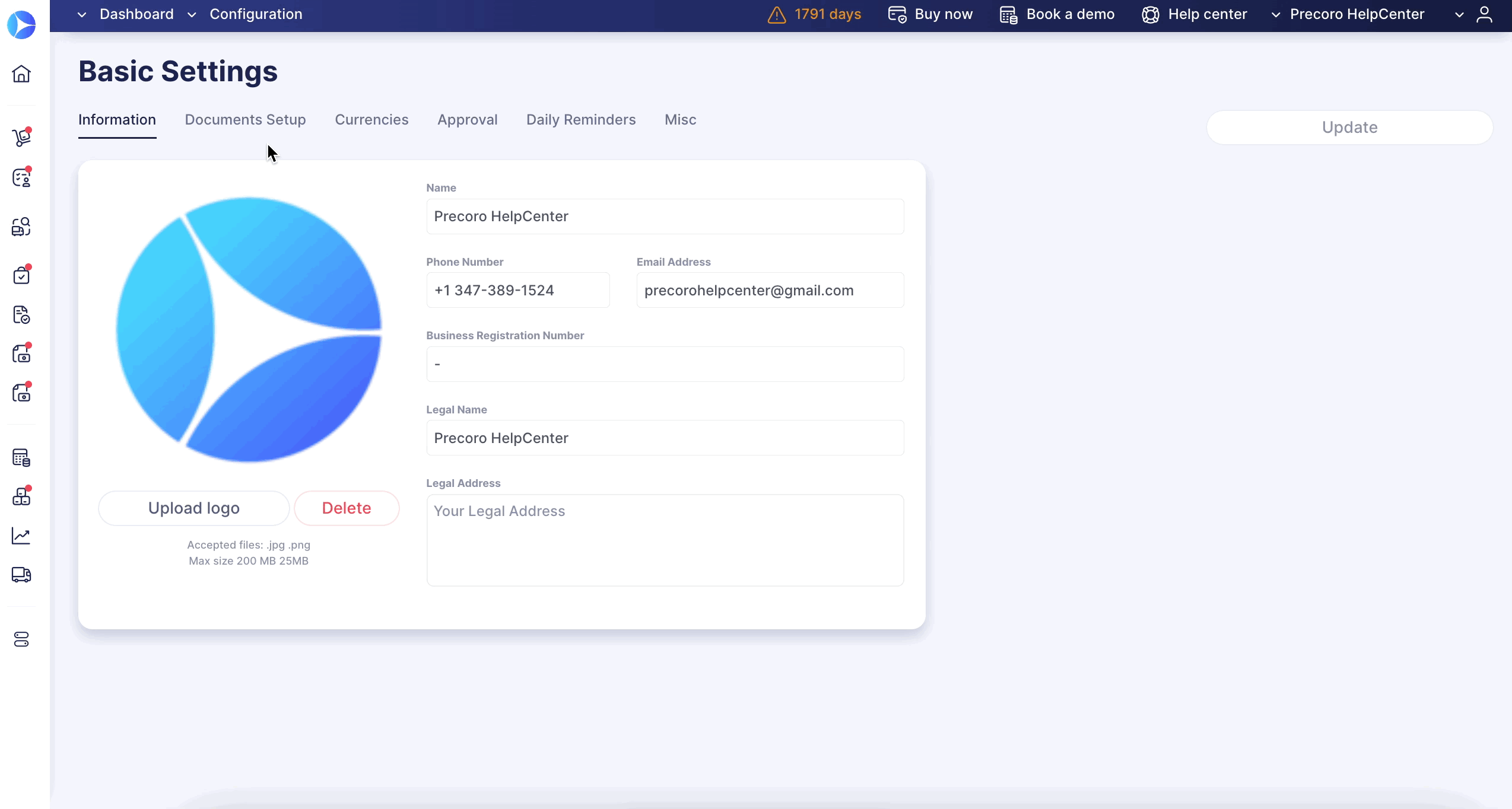Image resolution: width=1512 pixels, height=809 pixels.
Task: Click the trial warning triangle icon
Action: [x=777, y=14]
